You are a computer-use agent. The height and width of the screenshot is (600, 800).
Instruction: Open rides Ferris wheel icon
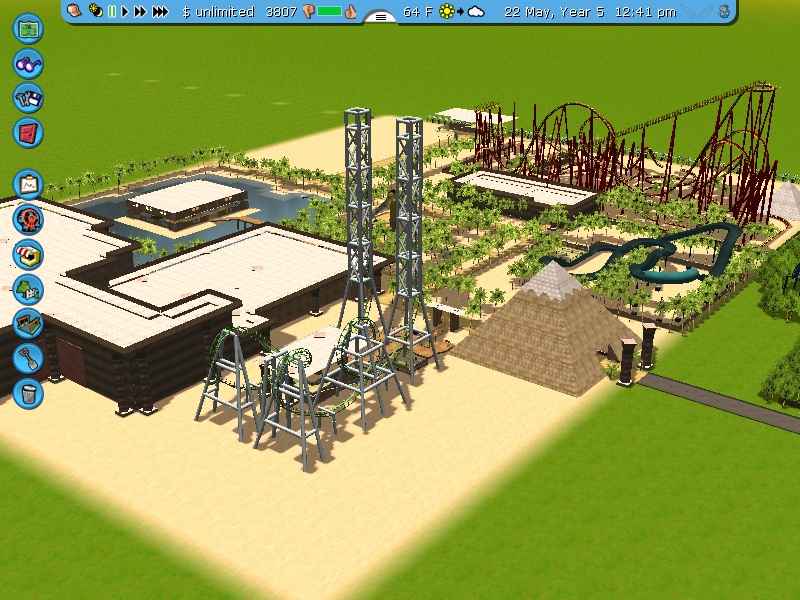(x=28, y=219)
